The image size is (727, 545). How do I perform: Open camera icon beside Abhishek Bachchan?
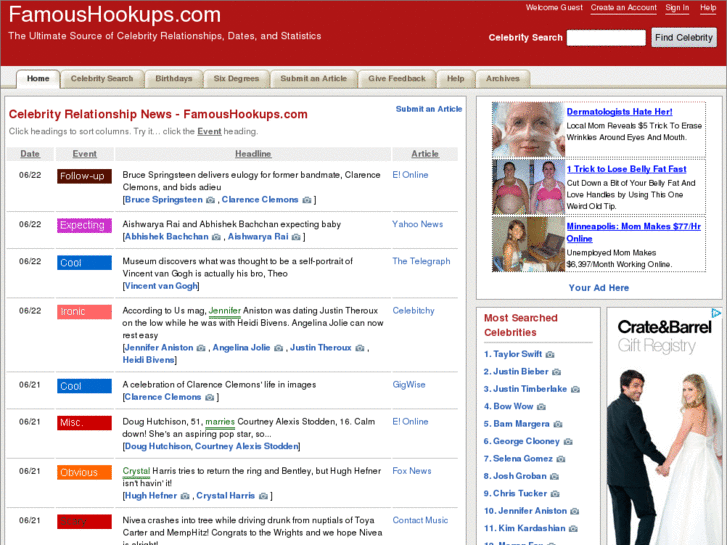coord(216,237)
